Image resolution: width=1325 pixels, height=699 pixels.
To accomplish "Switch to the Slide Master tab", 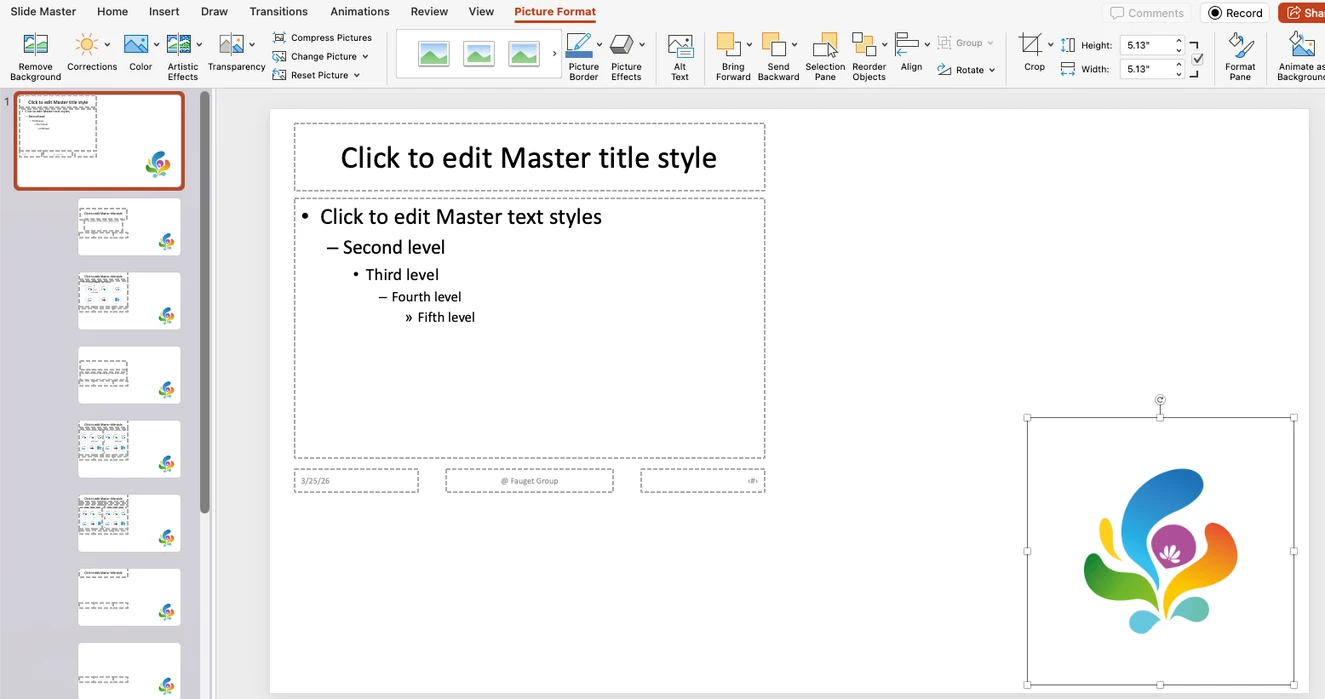I will click(x=43, y=11).
